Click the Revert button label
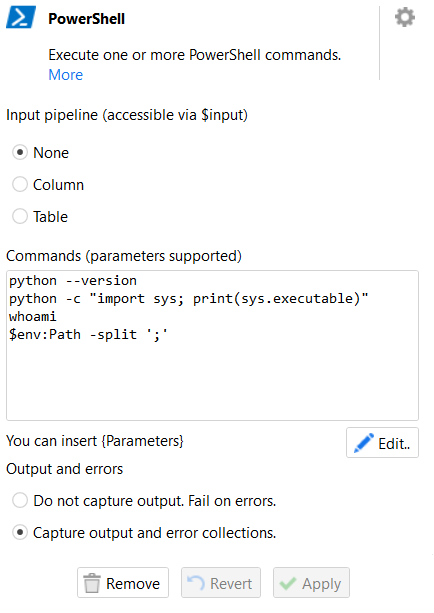434x613 pixels. (x=231, y=584)
